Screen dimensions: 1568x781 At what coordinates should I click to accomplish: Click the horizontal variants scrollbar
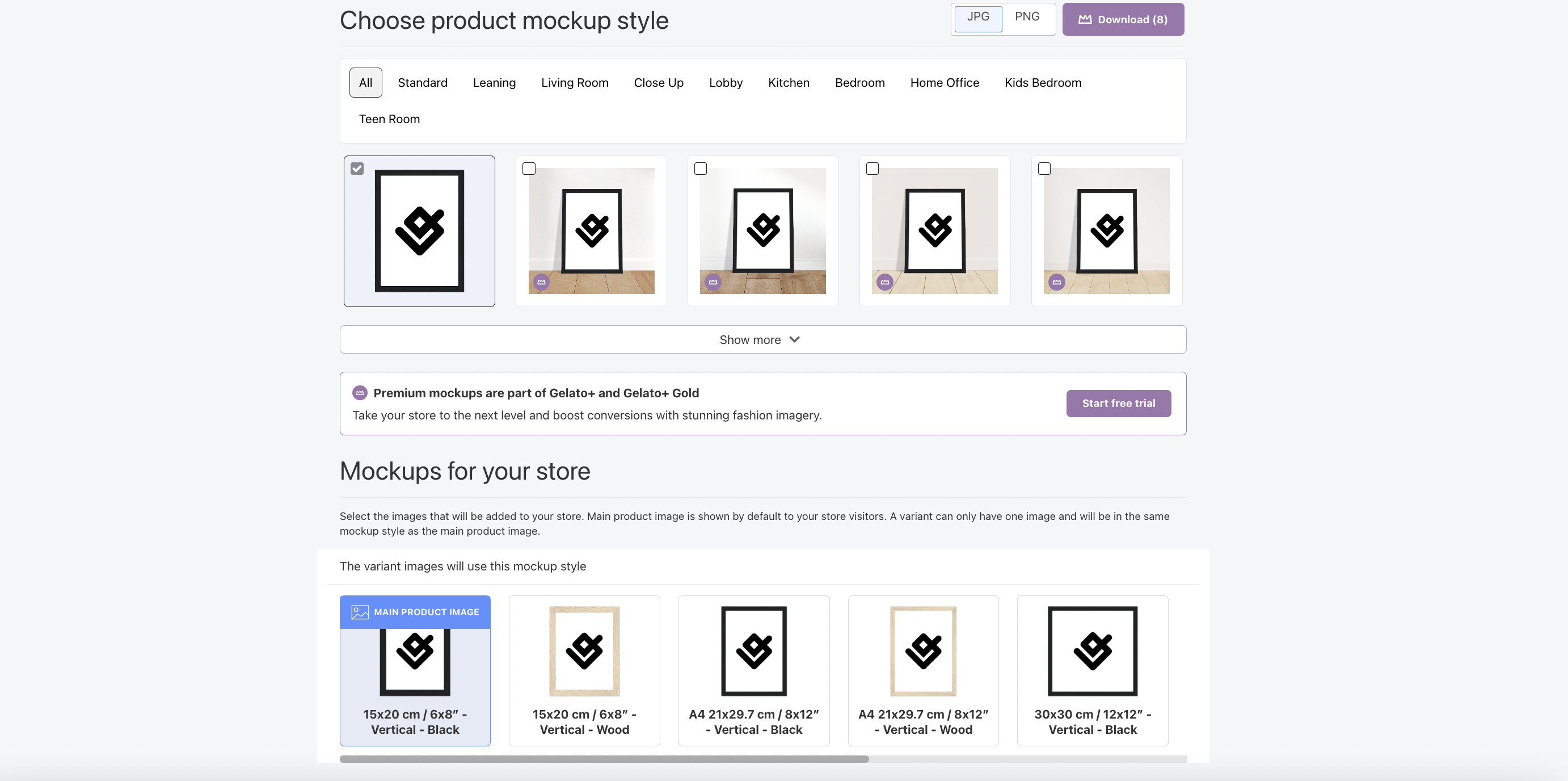pyautogui.click(x=604, y=759)
